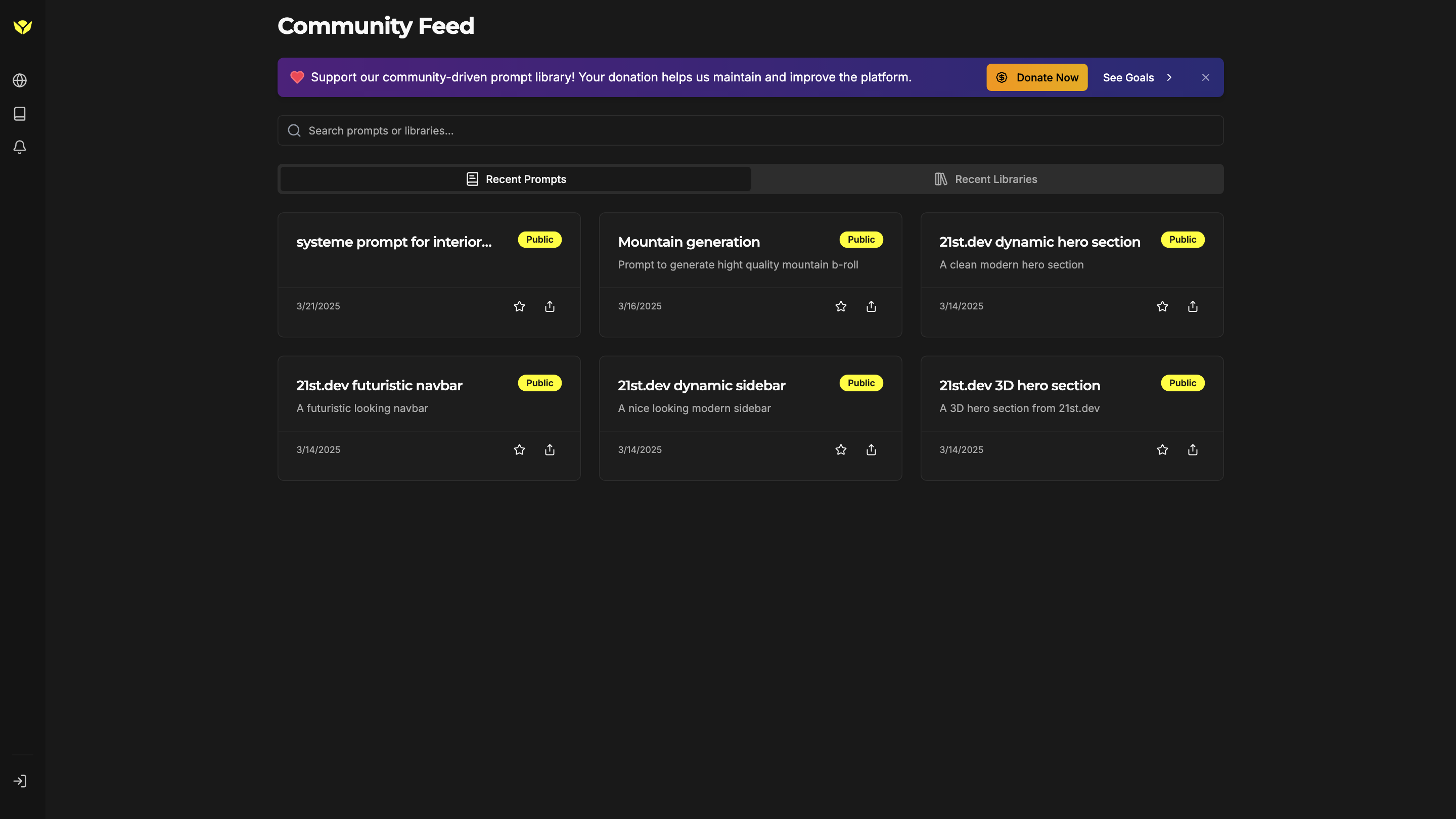
Task: Open notifications via the bell icon
Action: [20, 147]
